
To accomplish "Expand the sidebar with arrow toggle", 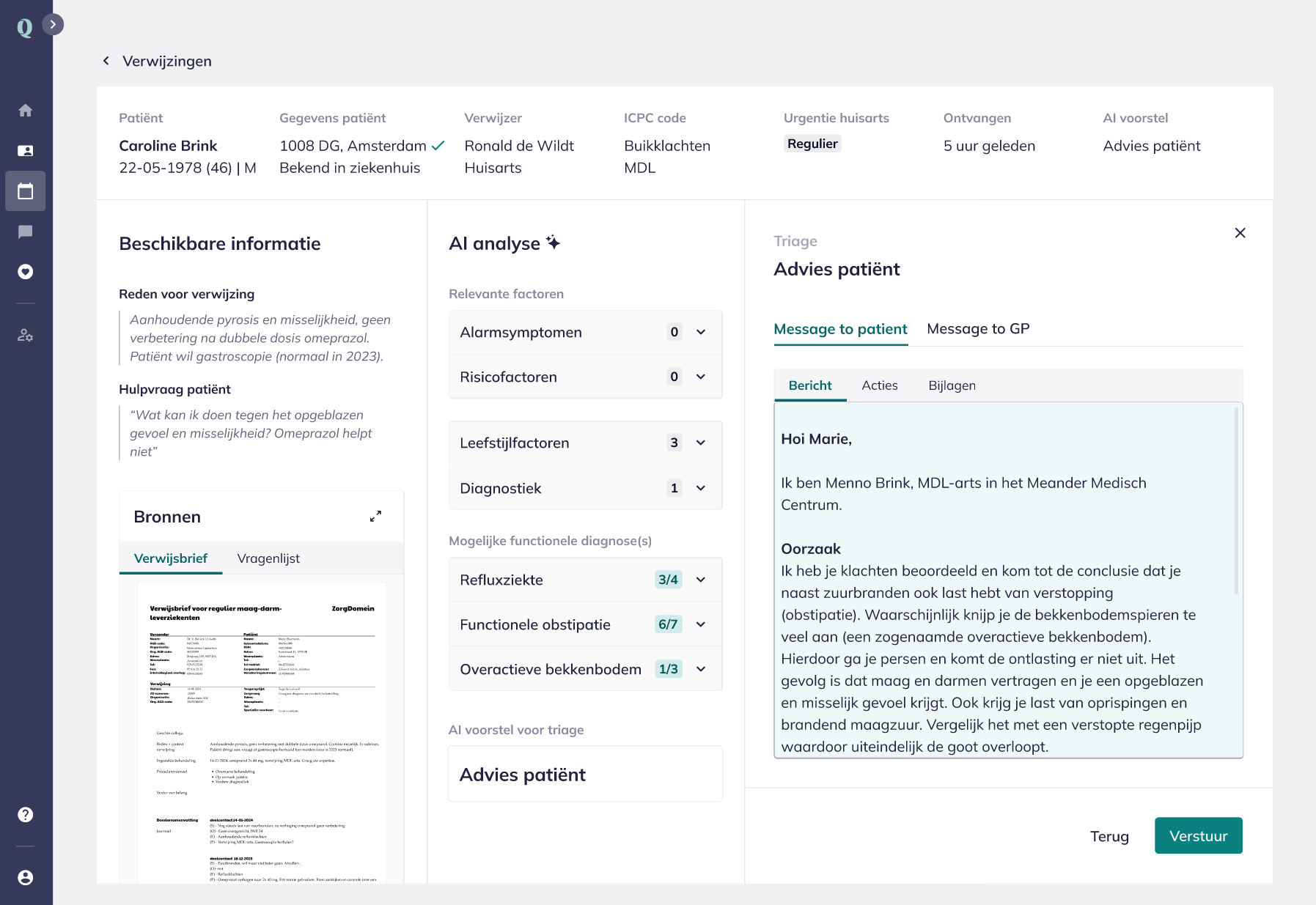I will coord(53,24).
